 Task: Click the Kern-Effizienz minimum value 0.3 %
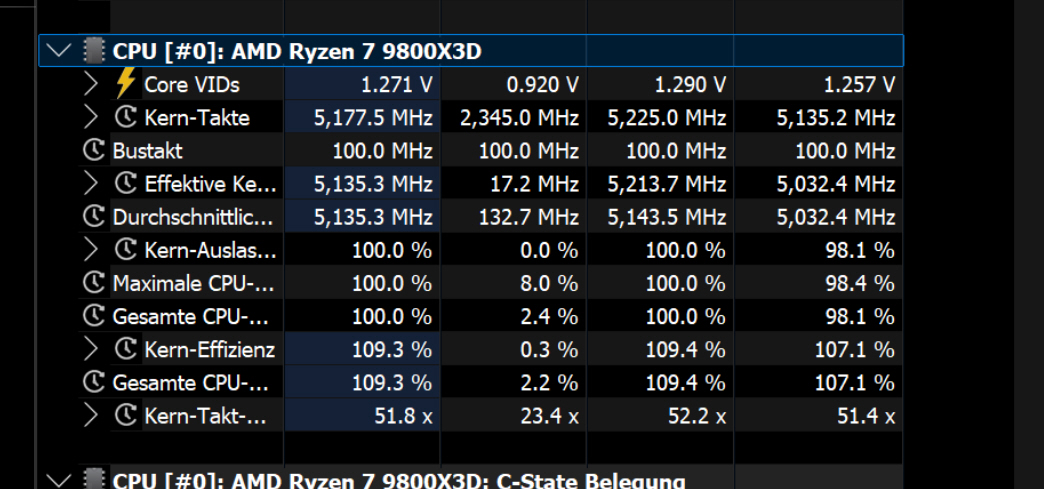pos(549,350)
